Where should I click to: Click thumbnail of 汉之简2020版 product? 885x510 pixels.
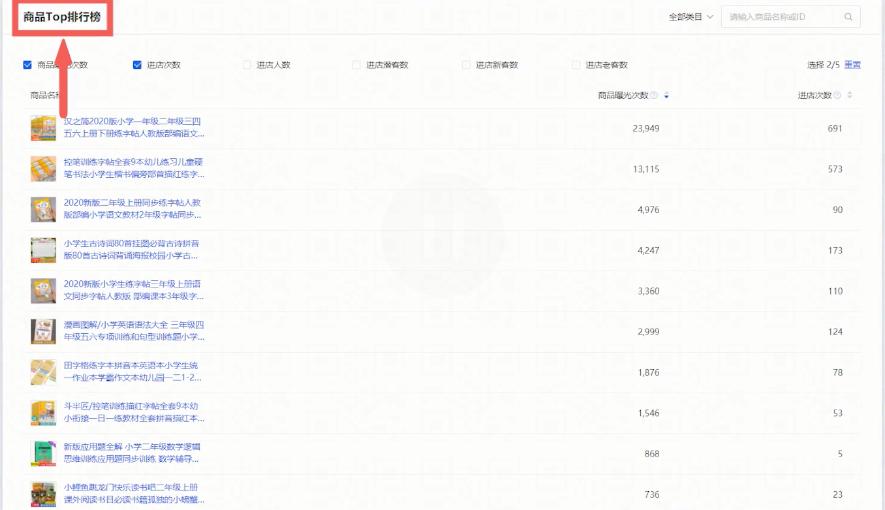coord(43,128)
